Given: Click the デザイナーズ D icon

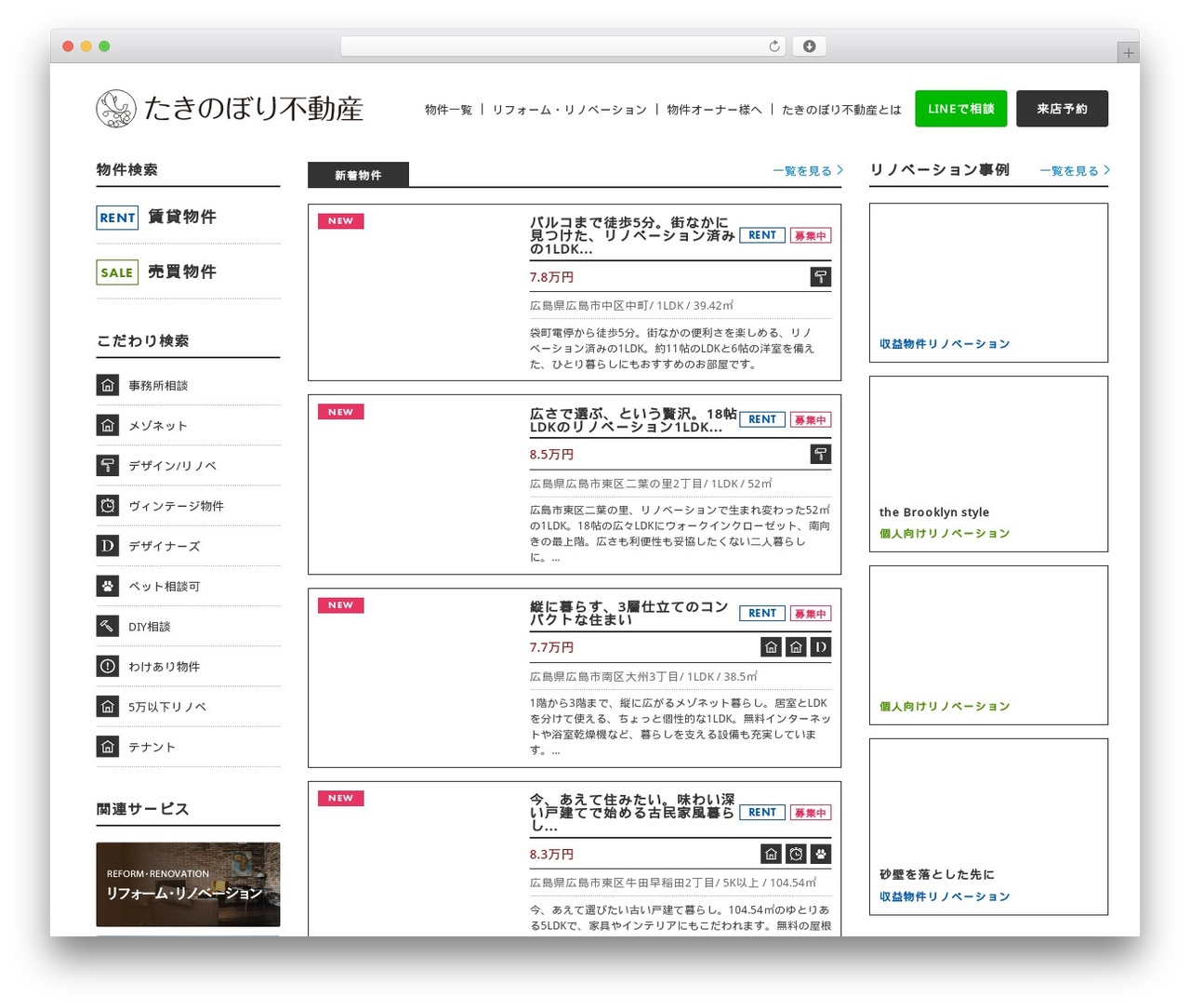Looking at the screenshot, I should tap(108, 545).
